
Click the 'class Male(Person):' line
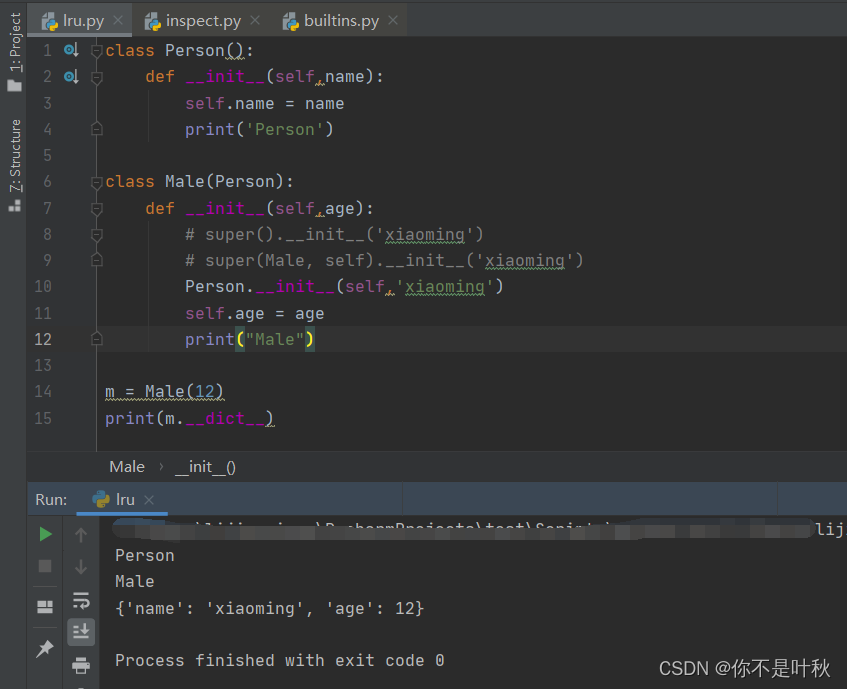point(199,182)
